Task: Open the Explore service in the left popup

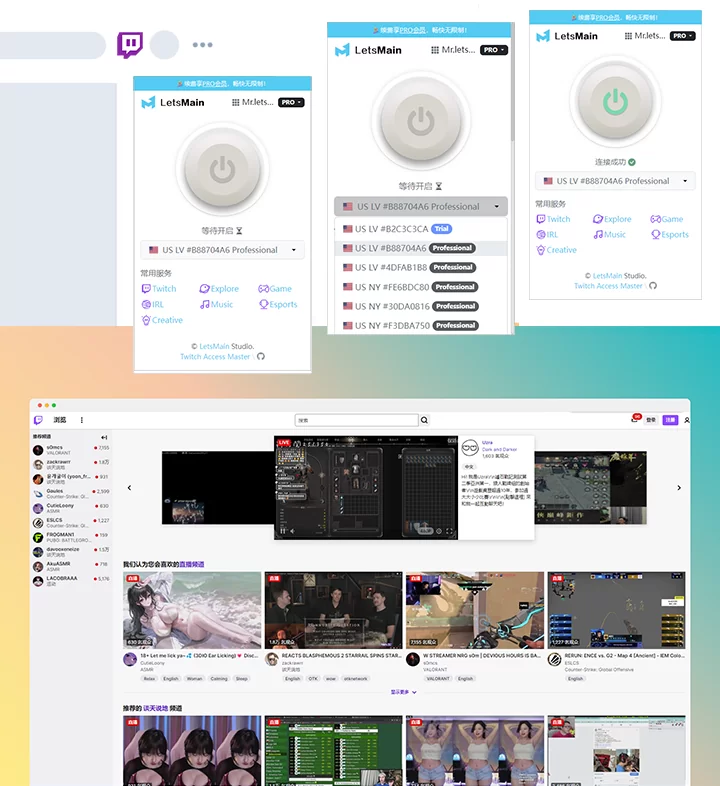Action: point(219,289)
